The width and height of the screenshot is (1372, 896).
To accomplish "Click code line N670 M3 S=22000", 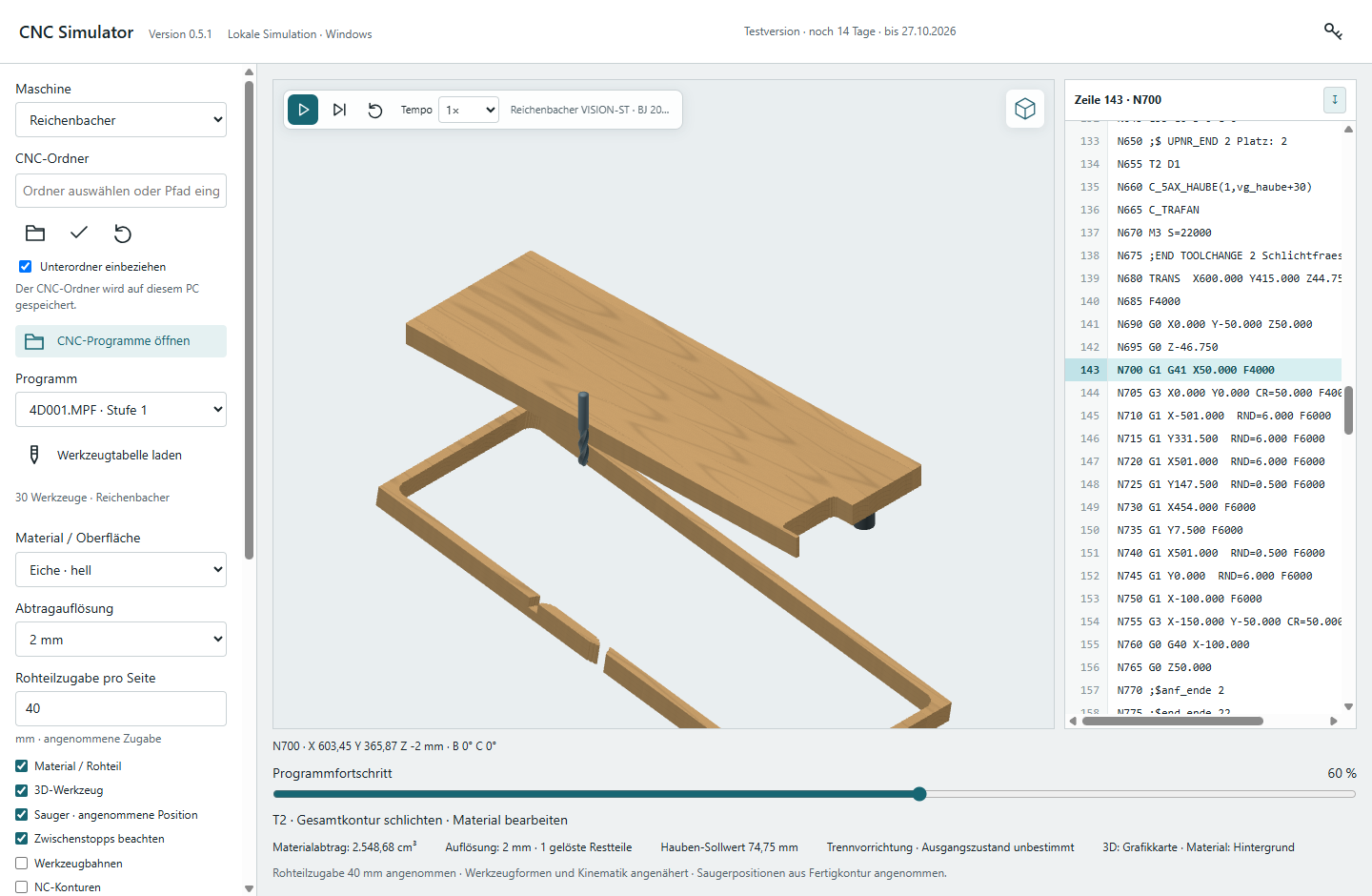I will pyautogui.click(x=1203, y=233).
